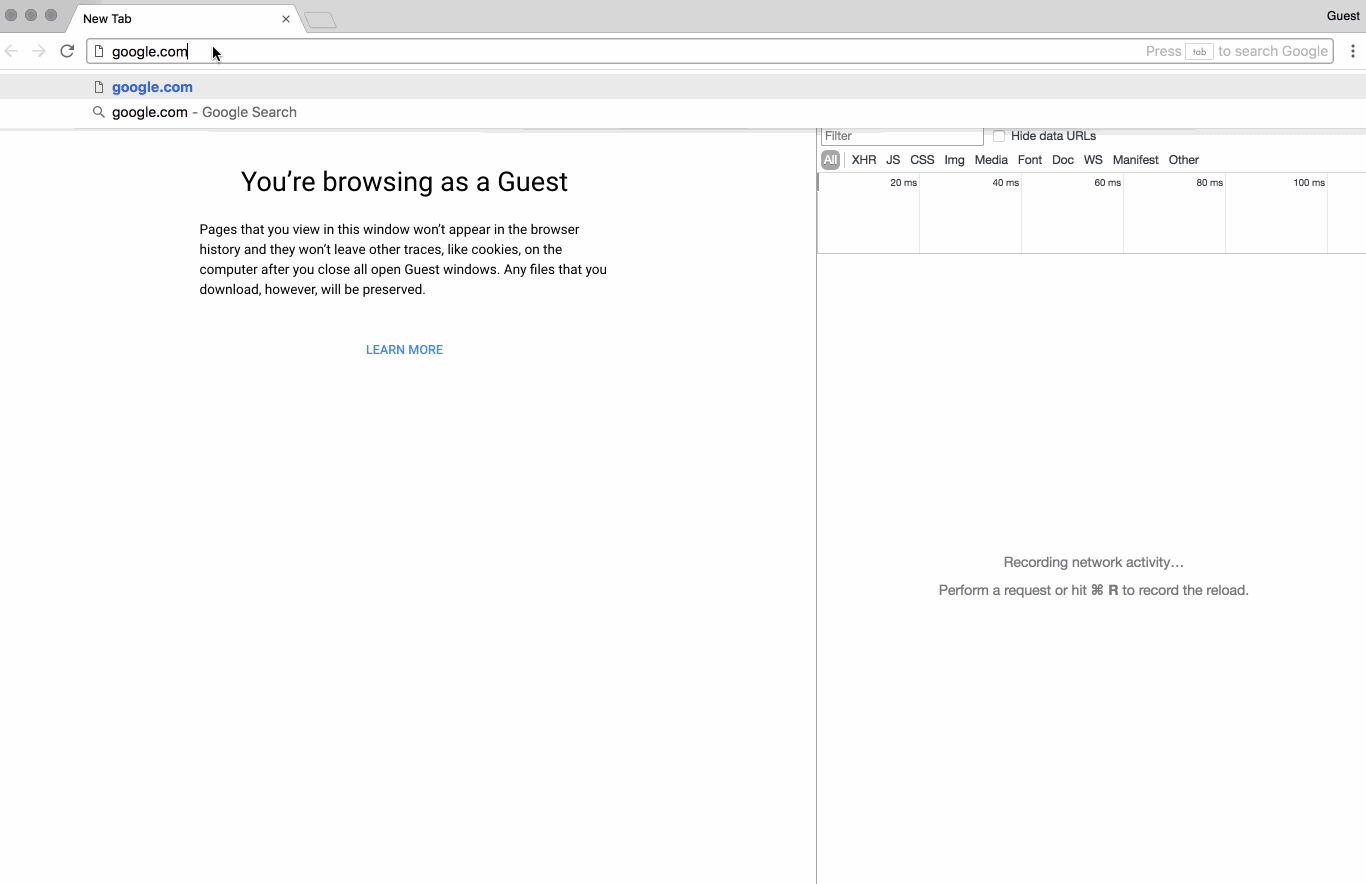1366x884 pixels.
Task: Click the search magnifier icon in suggestions
Action: click(99, 112)
